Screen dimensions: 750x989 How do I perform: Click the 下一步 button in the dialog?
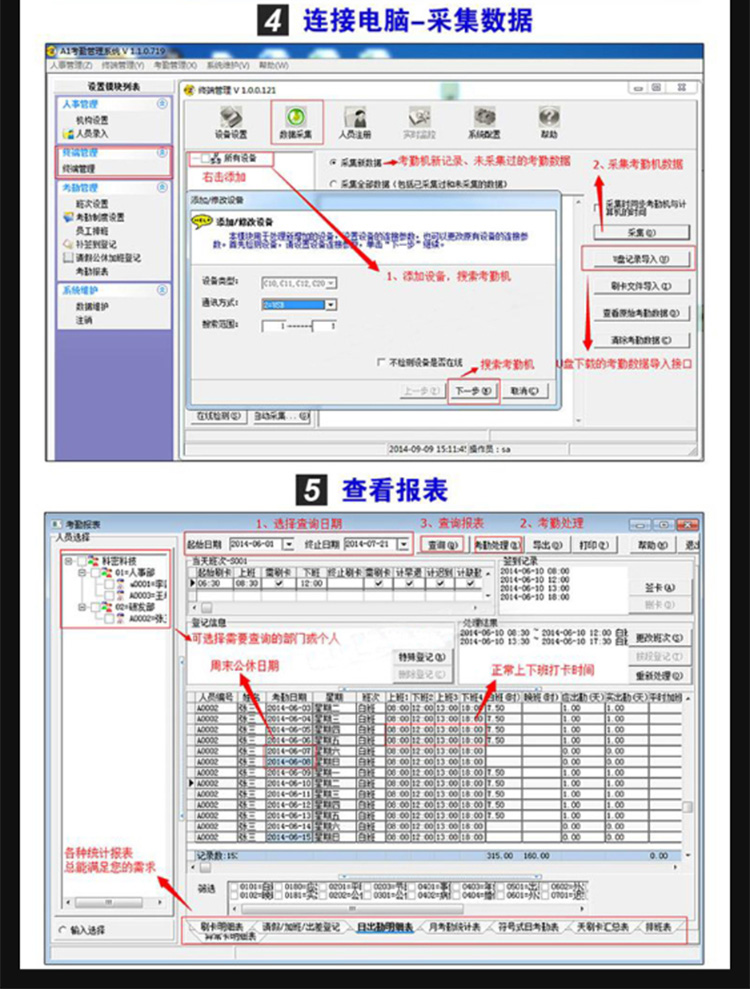click(473, 391)
